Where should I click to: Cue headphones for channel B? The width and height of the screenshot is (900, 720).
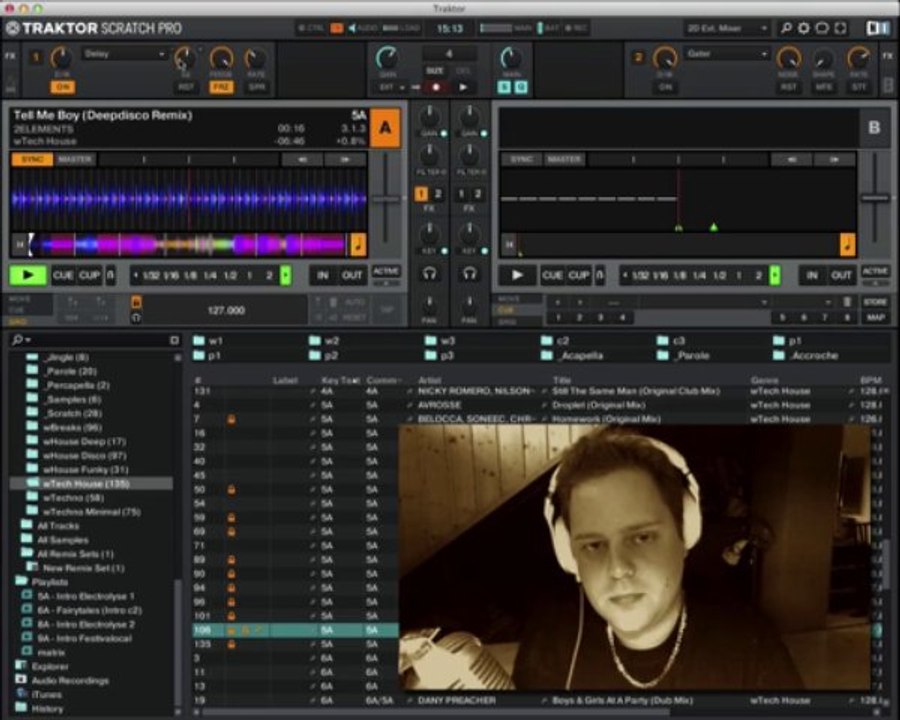tap(470, 274)
